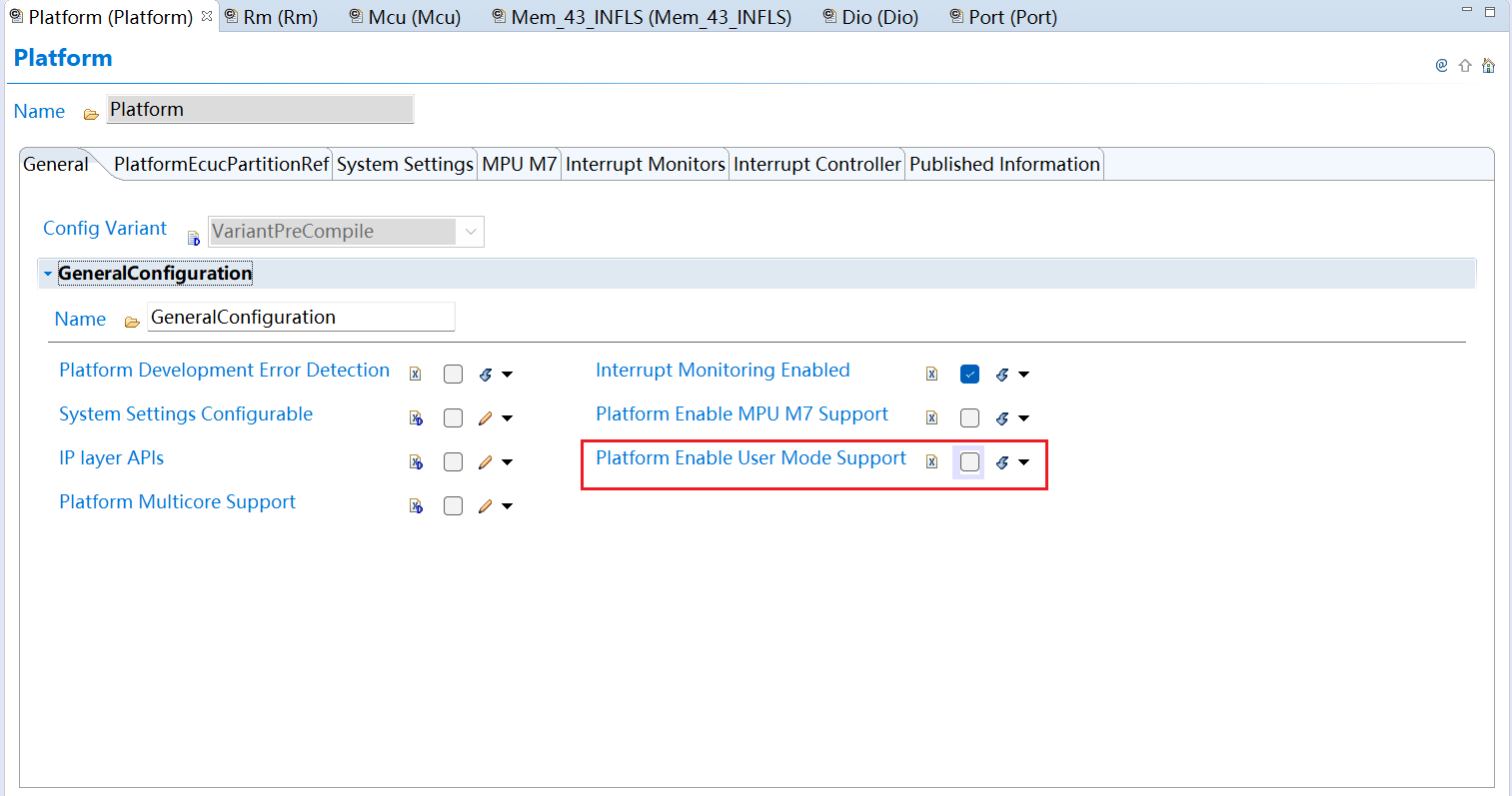Click the folder icon beside the Platform Name field
The image size is (1512, 796).
point(91,113)
